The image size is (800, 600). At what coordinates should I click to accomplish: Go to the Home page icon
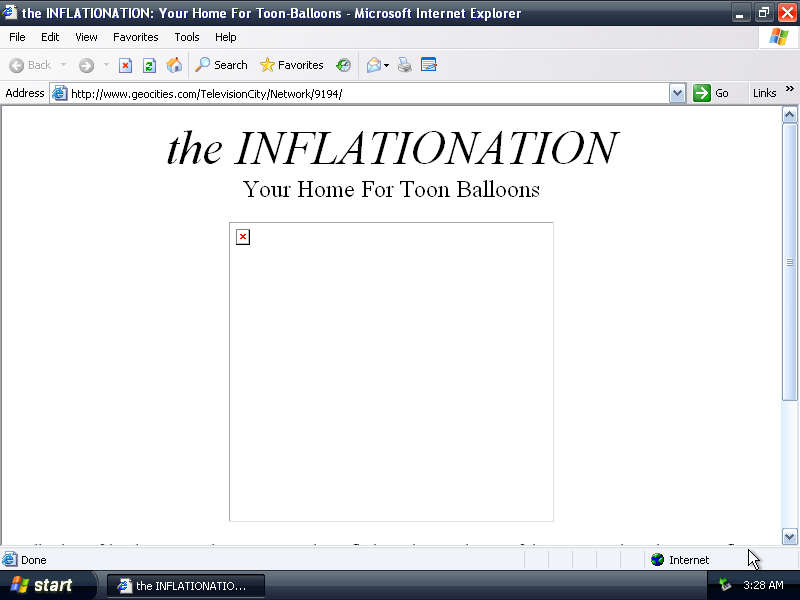point(174,65)
